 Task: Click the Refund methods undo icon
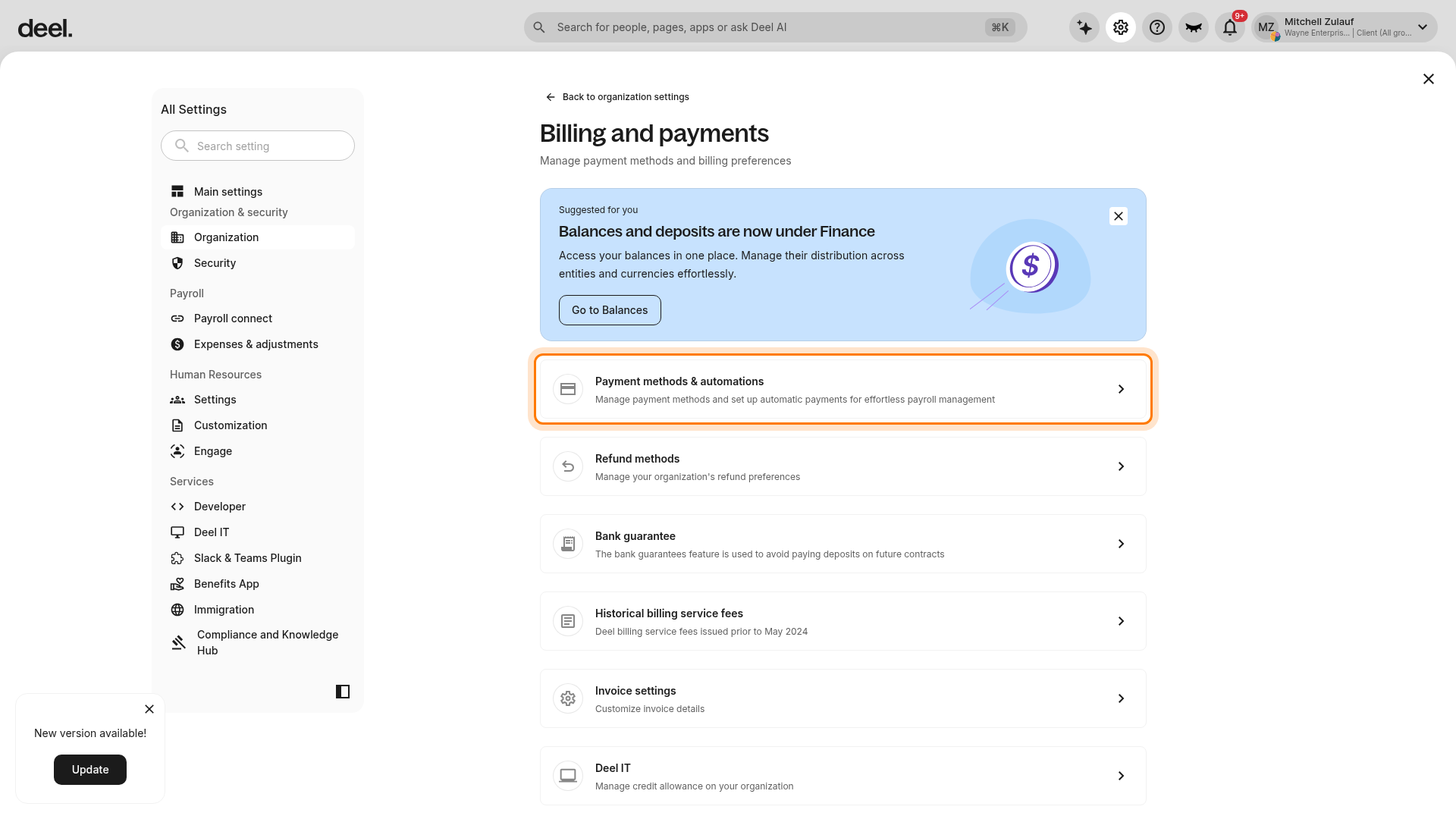[x=568, y=466]
